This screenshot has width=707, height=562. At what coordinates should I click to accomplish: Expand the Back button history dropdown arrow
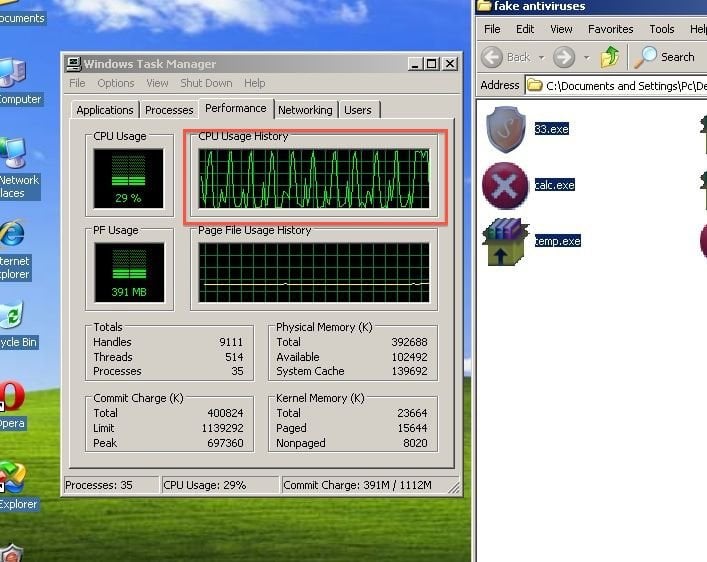pyautogui.click(x=541, y=58)
